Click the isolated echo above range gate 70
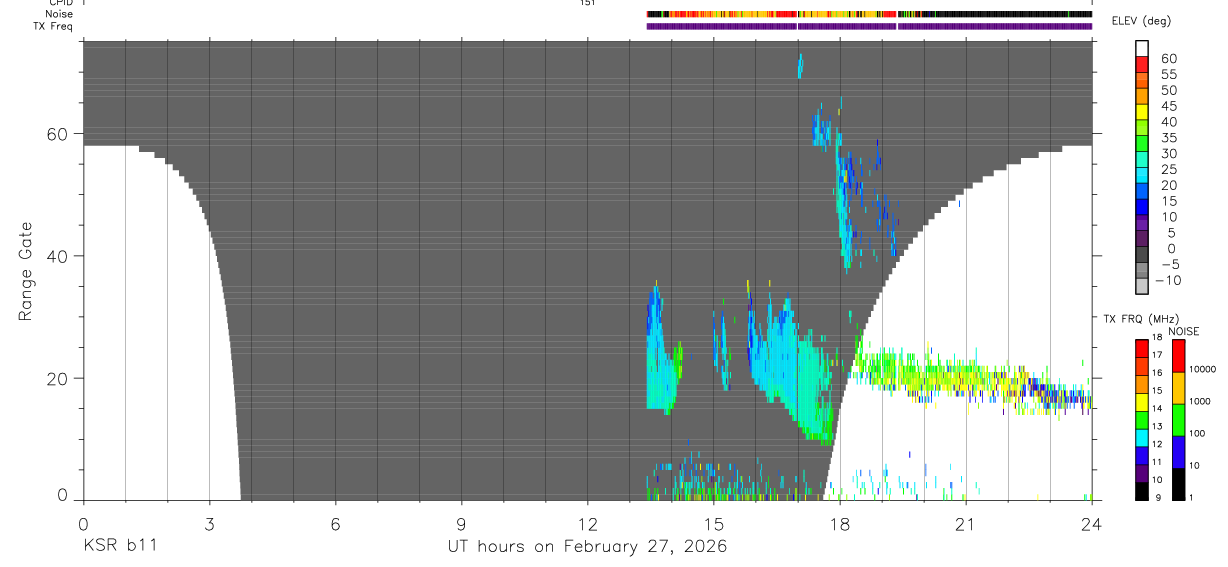Screen dimensions: 1228x567 (800, 66)
